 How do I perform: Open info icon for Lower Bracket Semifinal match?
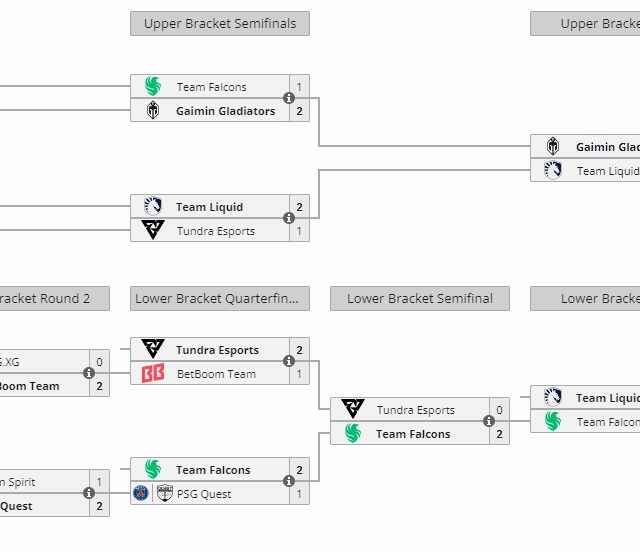pyautogui.click(x=489, y=422)
